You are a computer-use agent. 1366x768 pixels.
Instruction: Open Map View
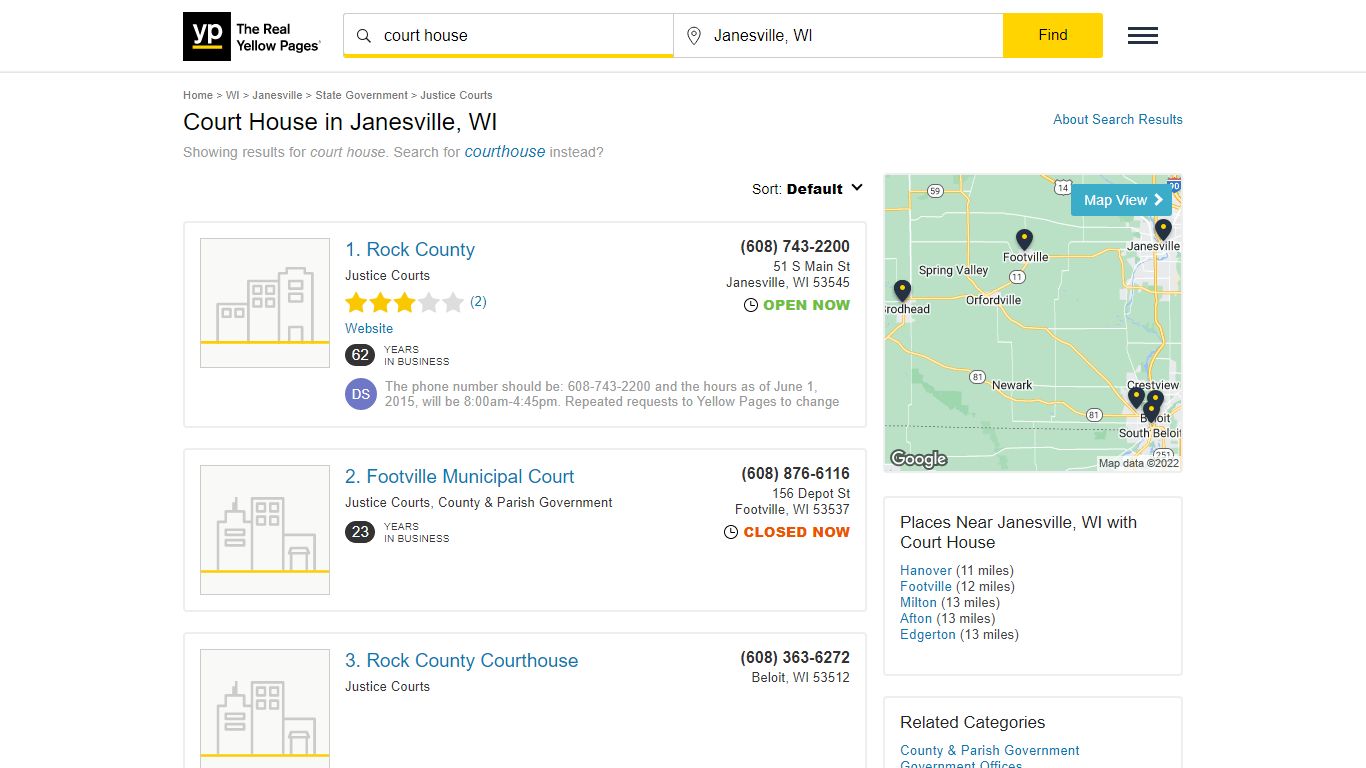(1122, 200)
